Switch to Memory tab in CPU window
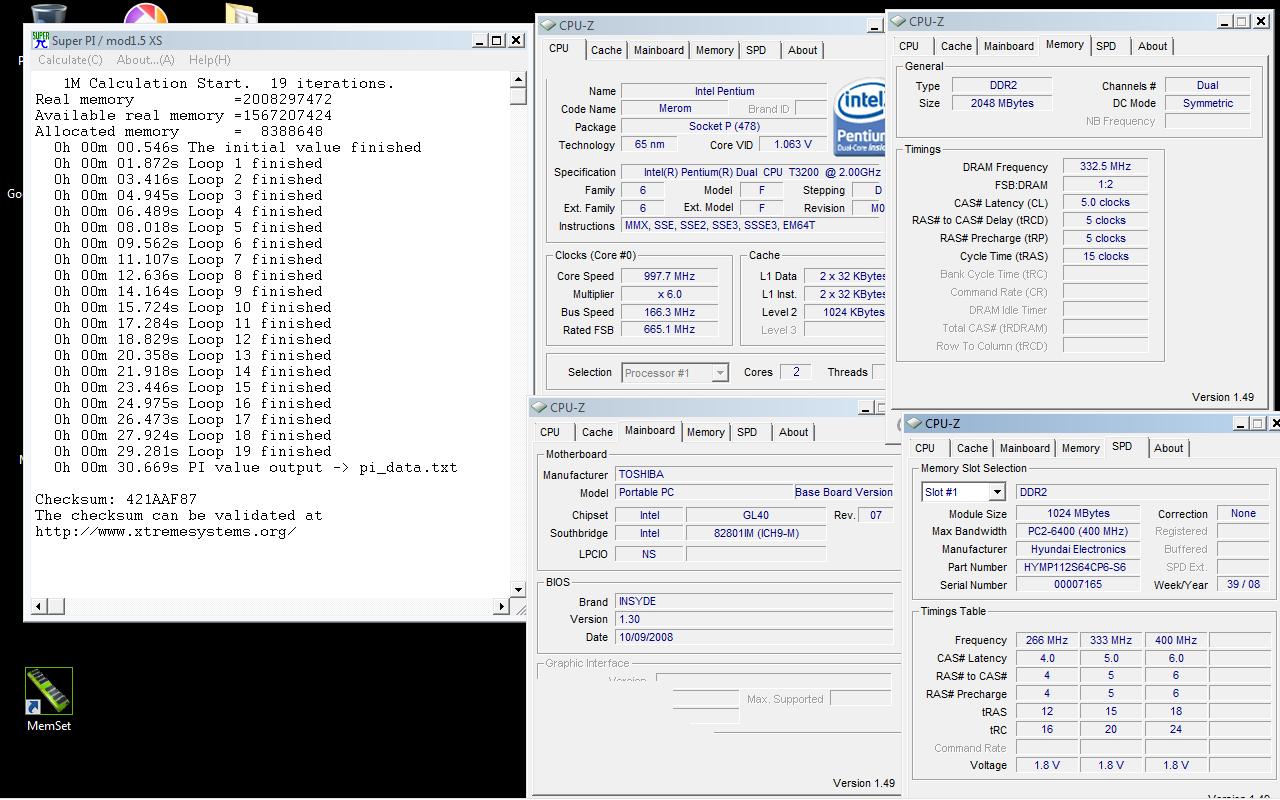This screenshot has width=1280, height=800. (x=714, y=50)
